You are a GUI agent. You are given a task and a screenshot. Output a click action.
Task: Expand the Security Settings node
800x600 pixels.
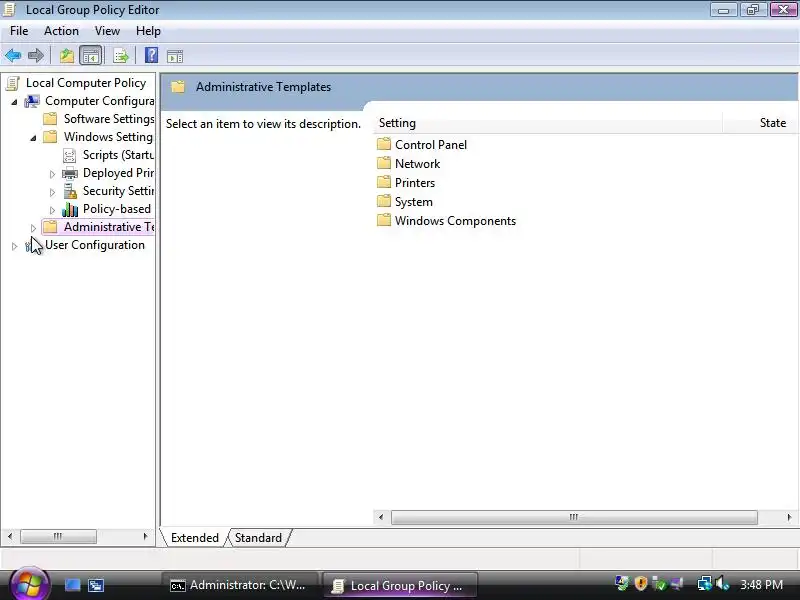(52, 192)
